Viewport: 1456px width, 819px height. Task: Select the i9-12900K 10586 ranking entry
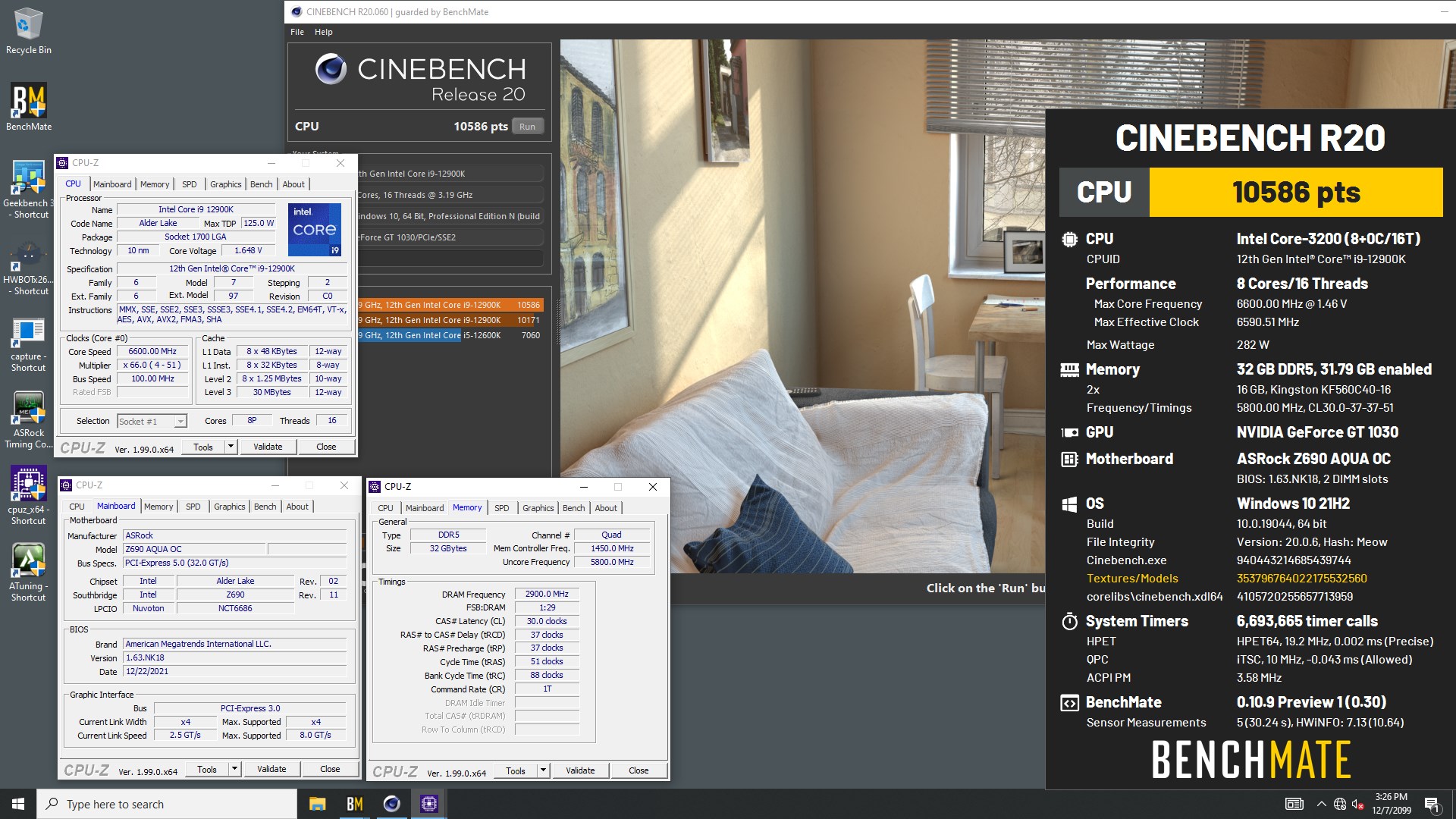[450, 305]
